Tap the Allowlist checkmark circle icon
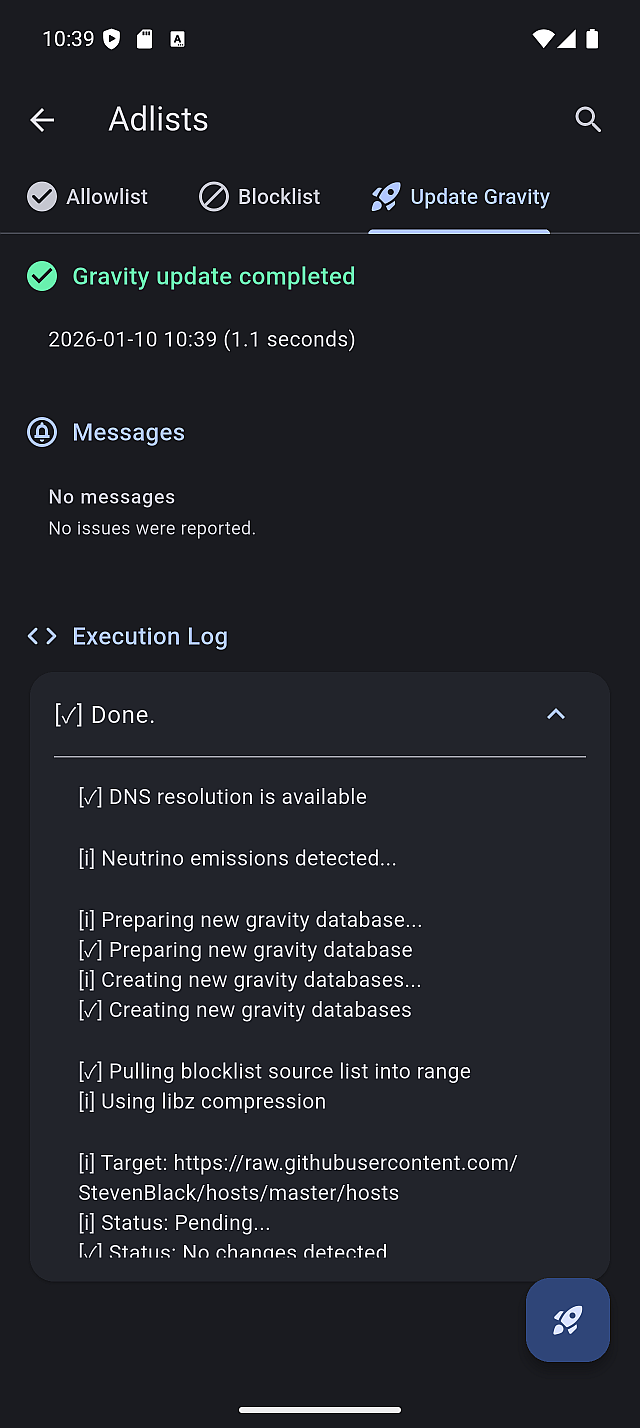 pos(42,197)
